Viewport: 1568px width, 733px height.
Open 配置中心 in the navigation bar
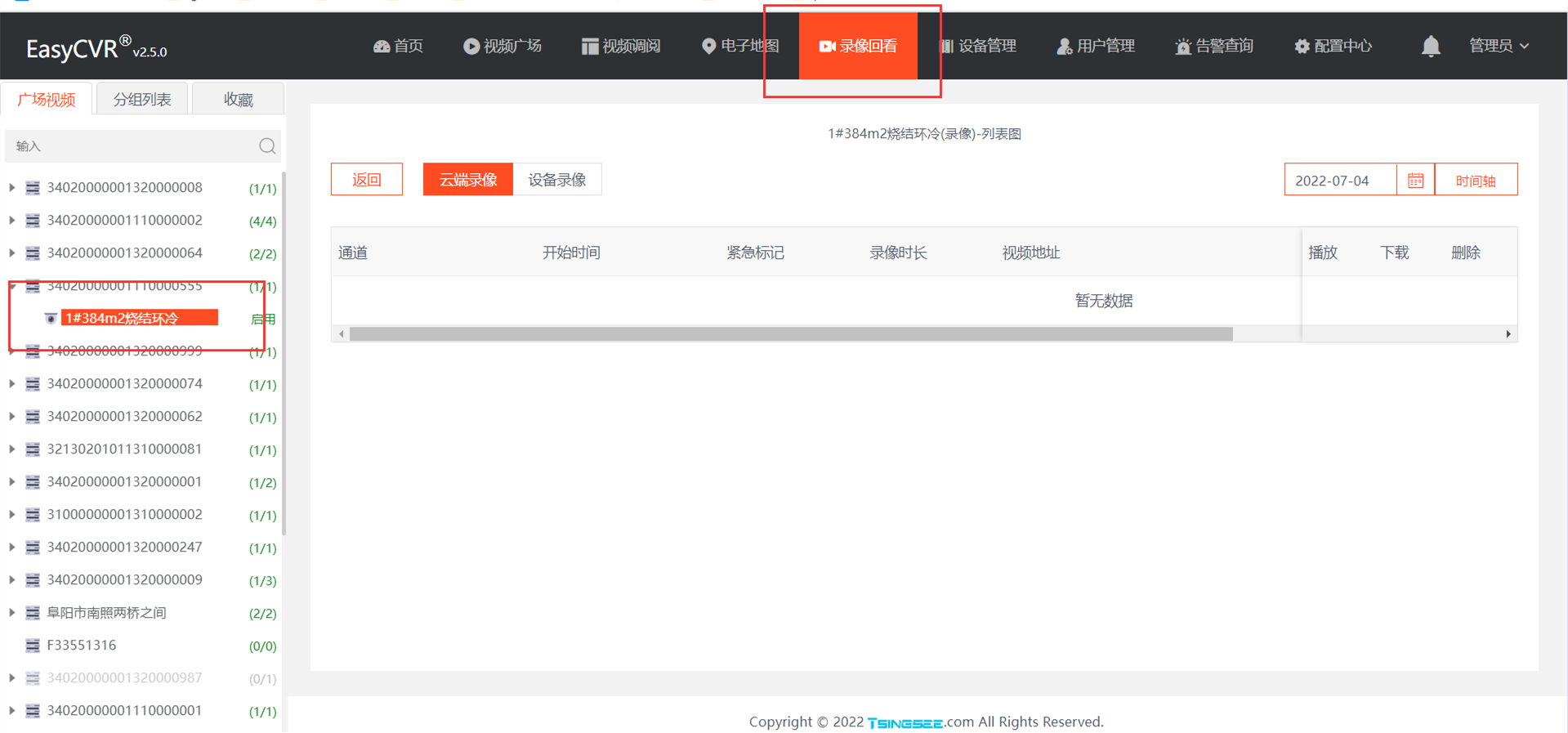click(x=1333, y=46)
